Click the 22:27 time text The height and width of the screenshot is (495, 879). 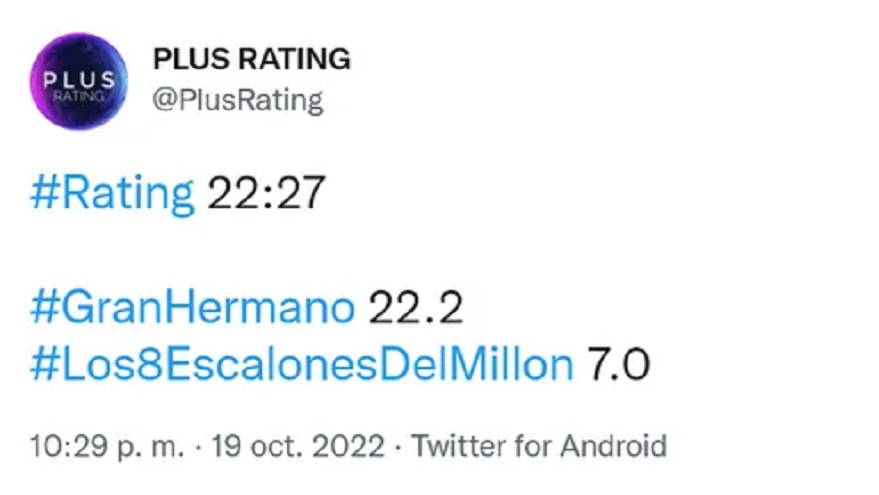(x=266, y=192)
